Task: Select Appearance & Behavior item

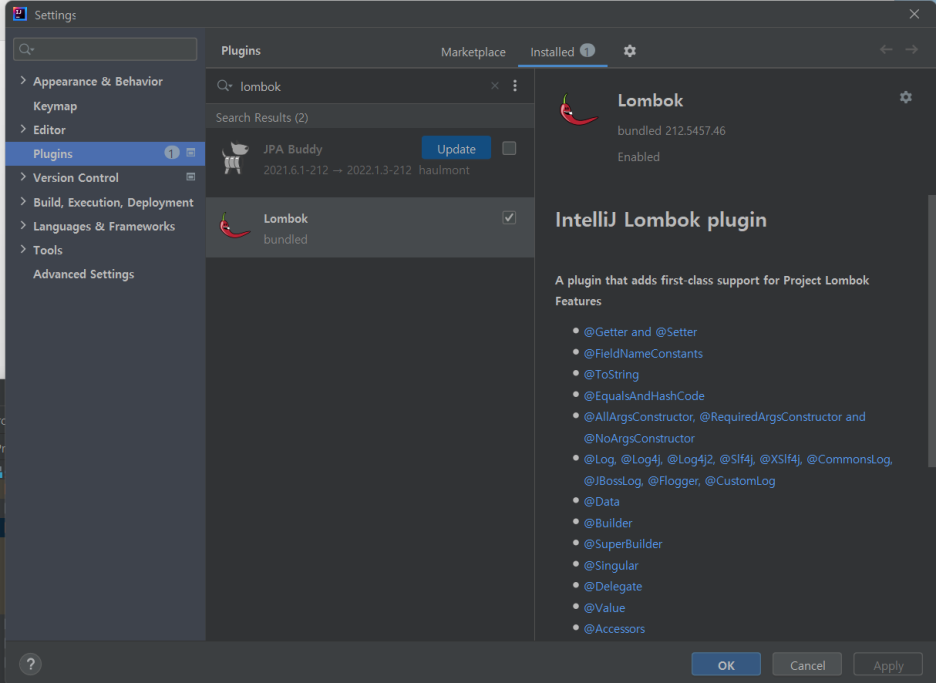Action: point(98,81)
